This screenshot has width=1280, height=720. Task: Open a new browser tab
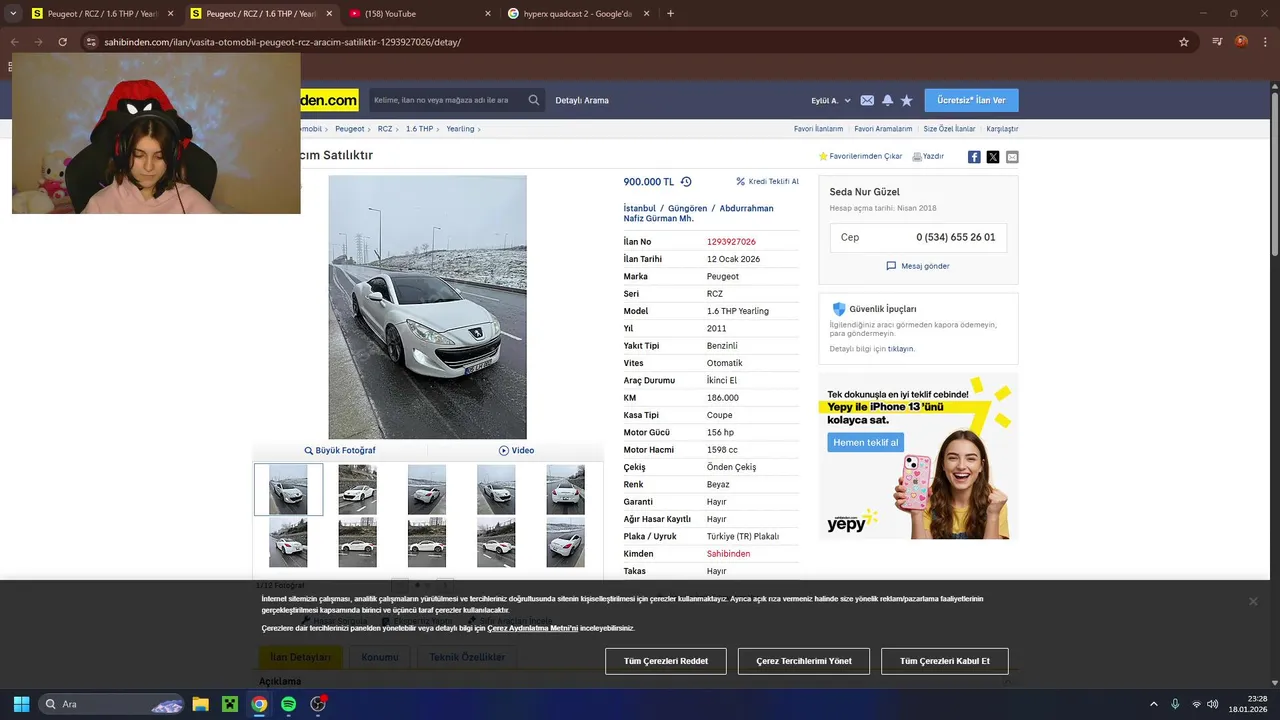tap(670, 14)
